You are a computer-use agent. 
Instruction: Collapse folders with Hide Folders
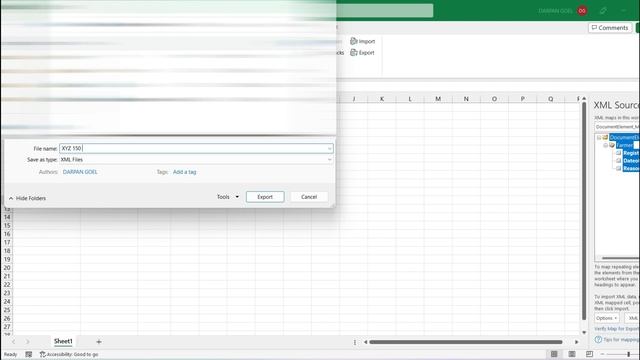[27, 198]
